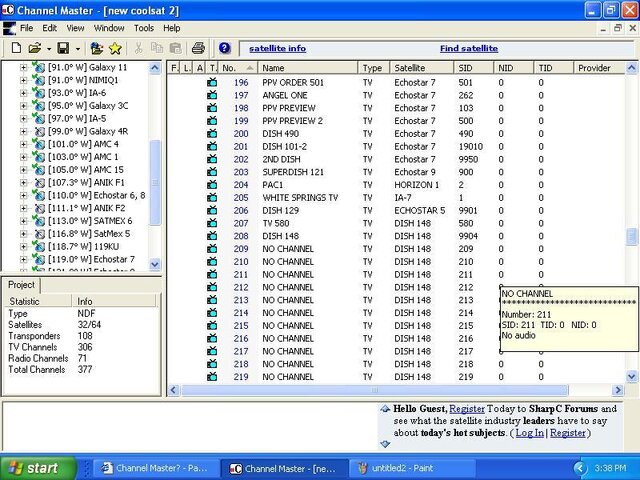
Task: Click the Open folder toolbar icon
Action: tap(35, 48)
